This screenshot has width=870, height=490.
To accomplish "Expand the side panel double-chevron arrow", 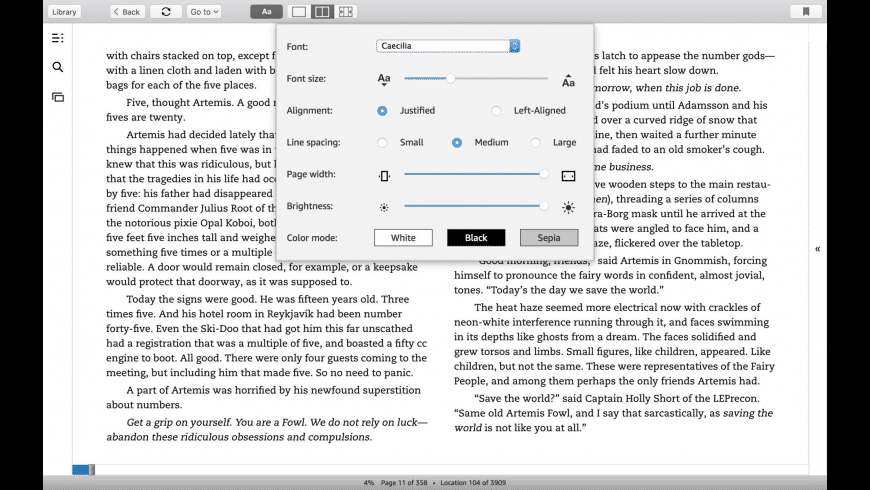I will coord(817,249).
